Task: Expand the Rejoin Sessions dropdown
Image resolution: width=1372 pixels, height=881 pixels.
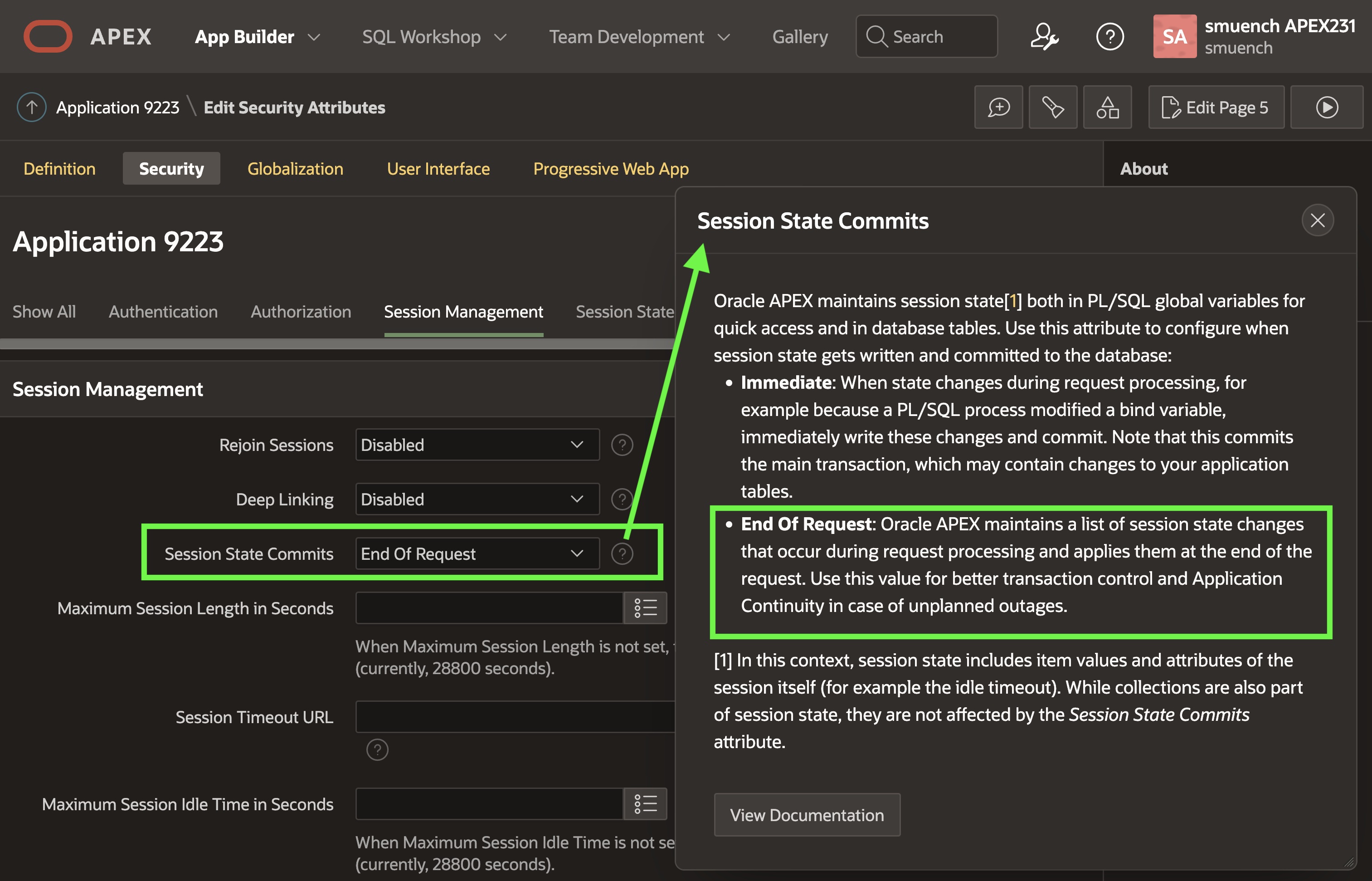Action: coord(477,445)
